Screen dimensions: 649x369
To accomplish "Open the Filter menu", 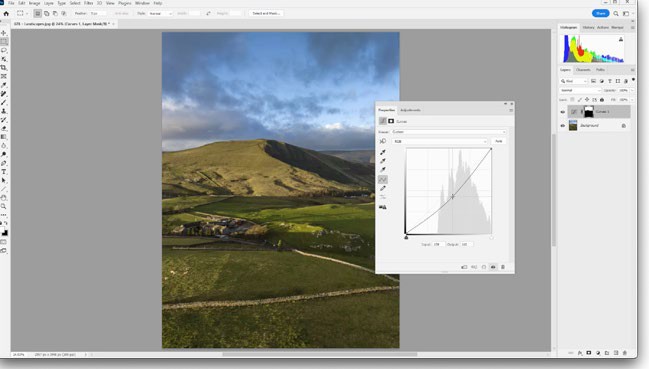I will click(89, 3).
